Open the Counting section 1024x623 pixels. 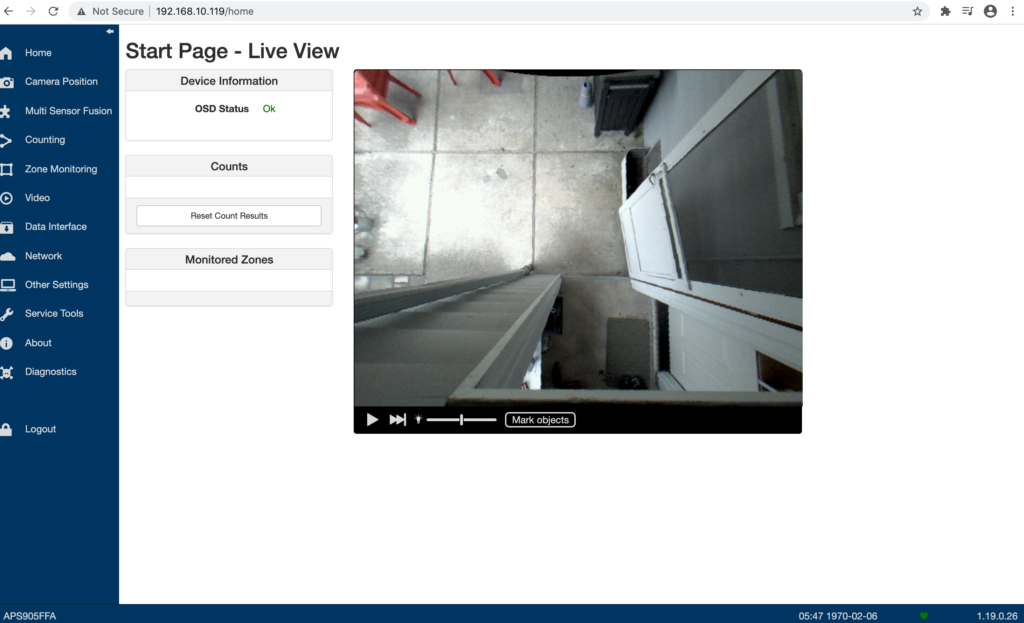[x=44, y=140]
